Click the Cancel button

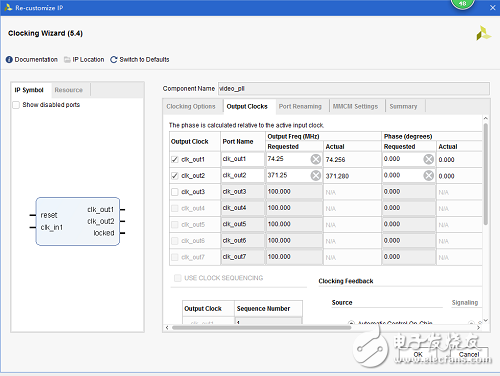coord(469,354)
